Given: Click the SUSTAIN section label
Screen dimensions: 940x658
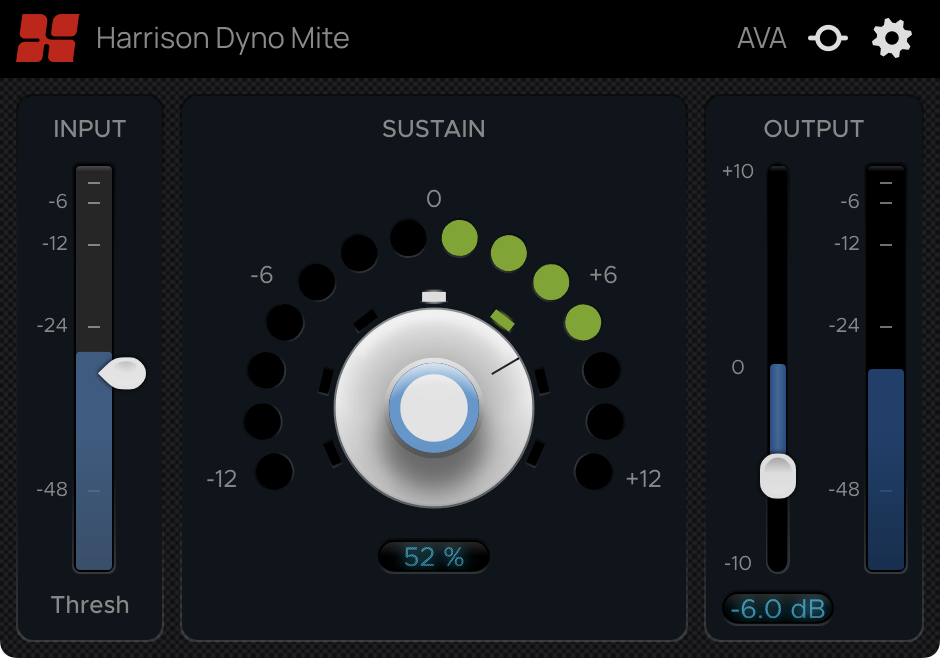Looking at the screenshot, I should click(x=433, y=129).
